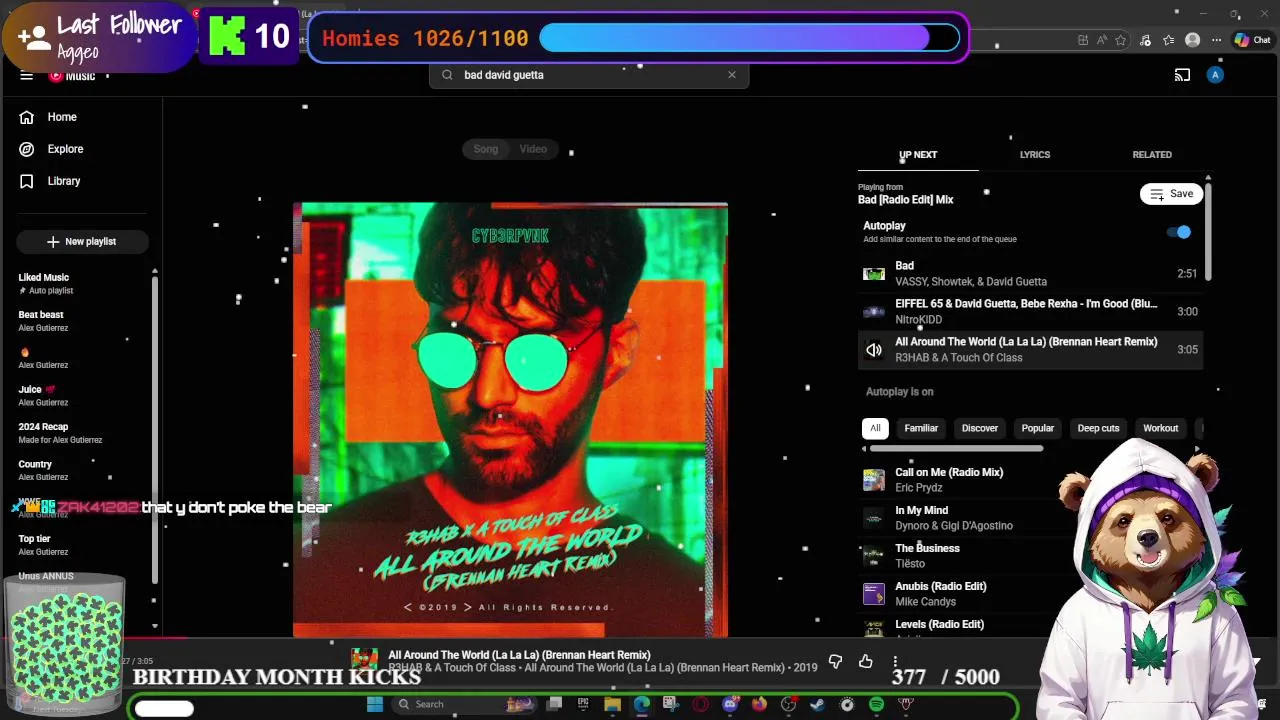Screen dimensions: 1280x720
Task: Play 'Bad' by VASSY, Showtek & David Guetta
Action: 1030,274
